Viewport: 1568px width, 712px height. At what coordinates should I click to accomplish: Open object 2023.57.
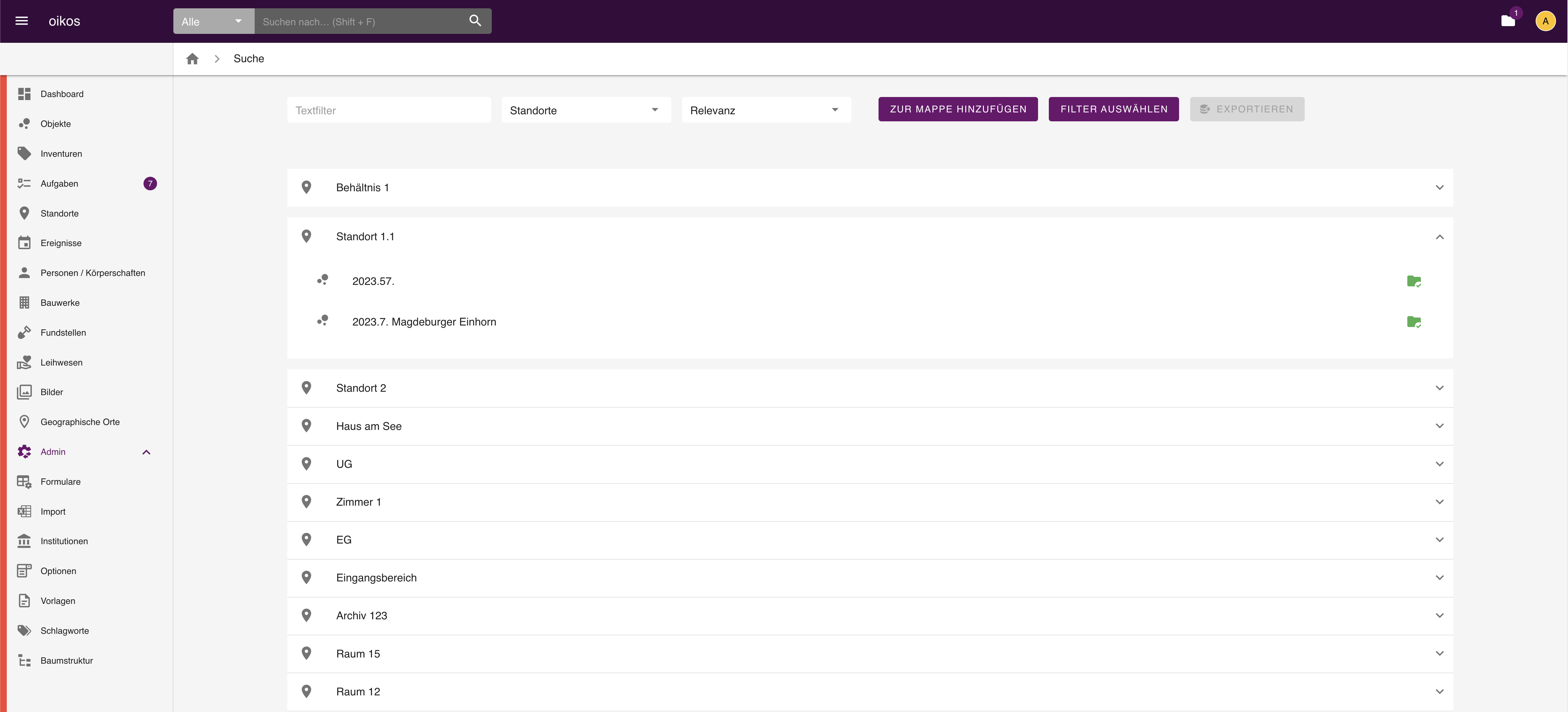click(x=373, y=281)
